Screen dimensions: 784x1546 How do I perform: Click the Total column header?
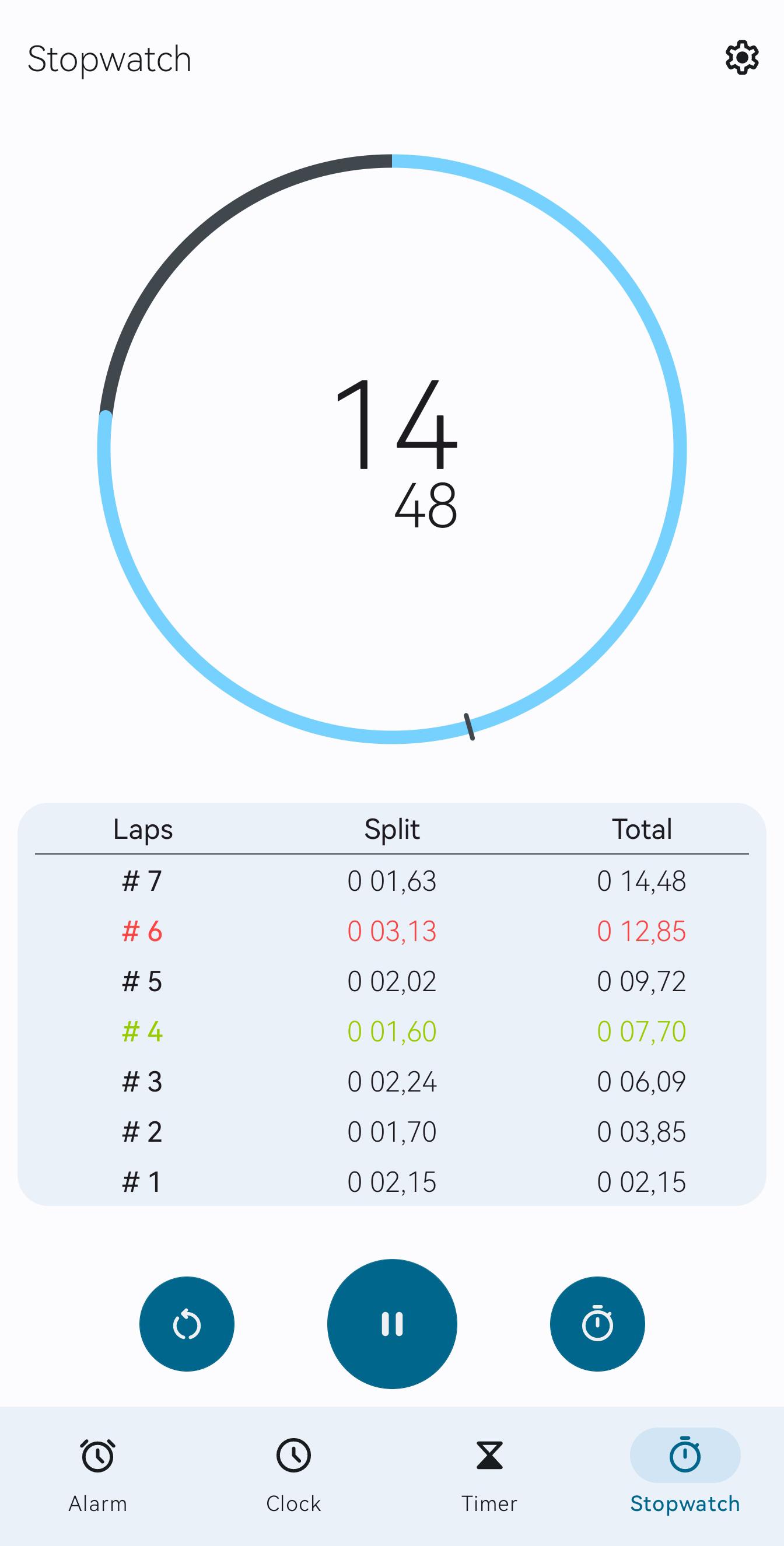[x=641, y=830]
